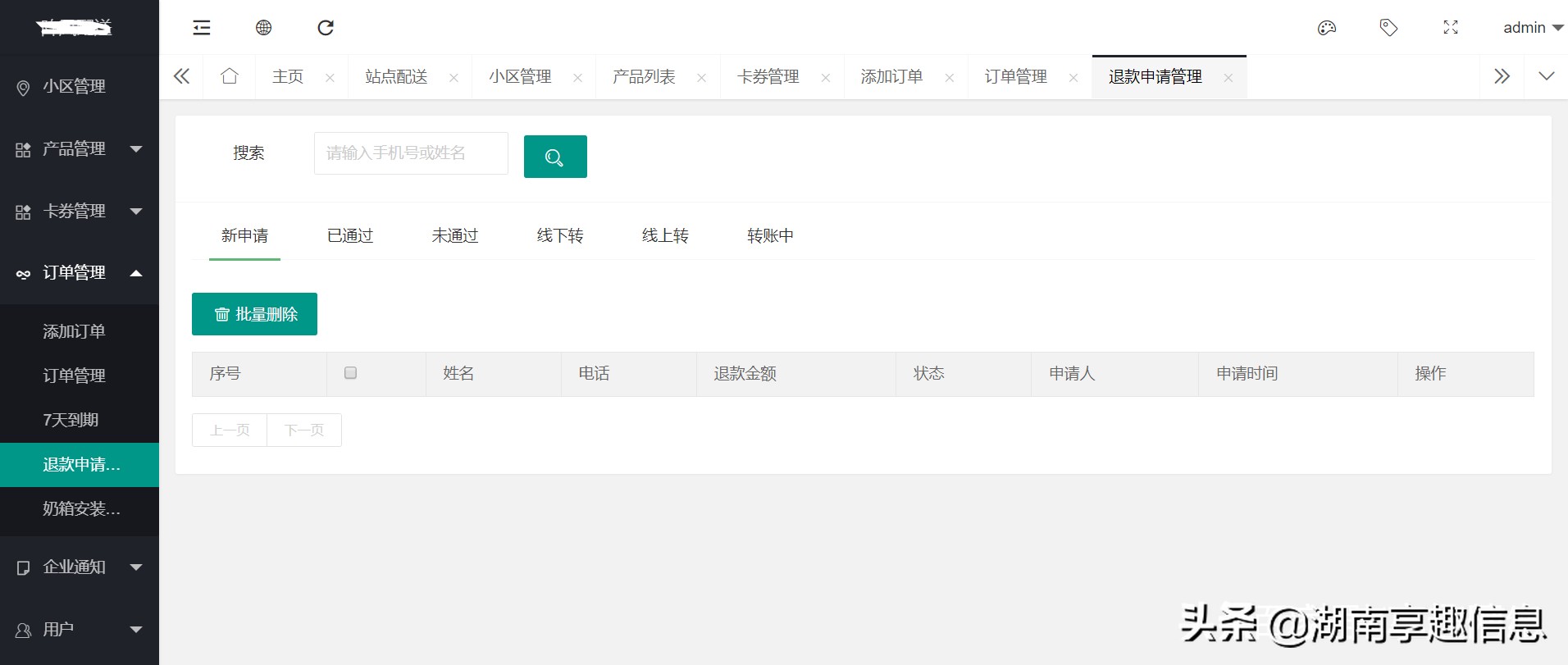Expand the 卡券管理 sidebar menu
The width and height of the screenshot is (1568, 665).
pyautogui.click(x=79, y=212)
